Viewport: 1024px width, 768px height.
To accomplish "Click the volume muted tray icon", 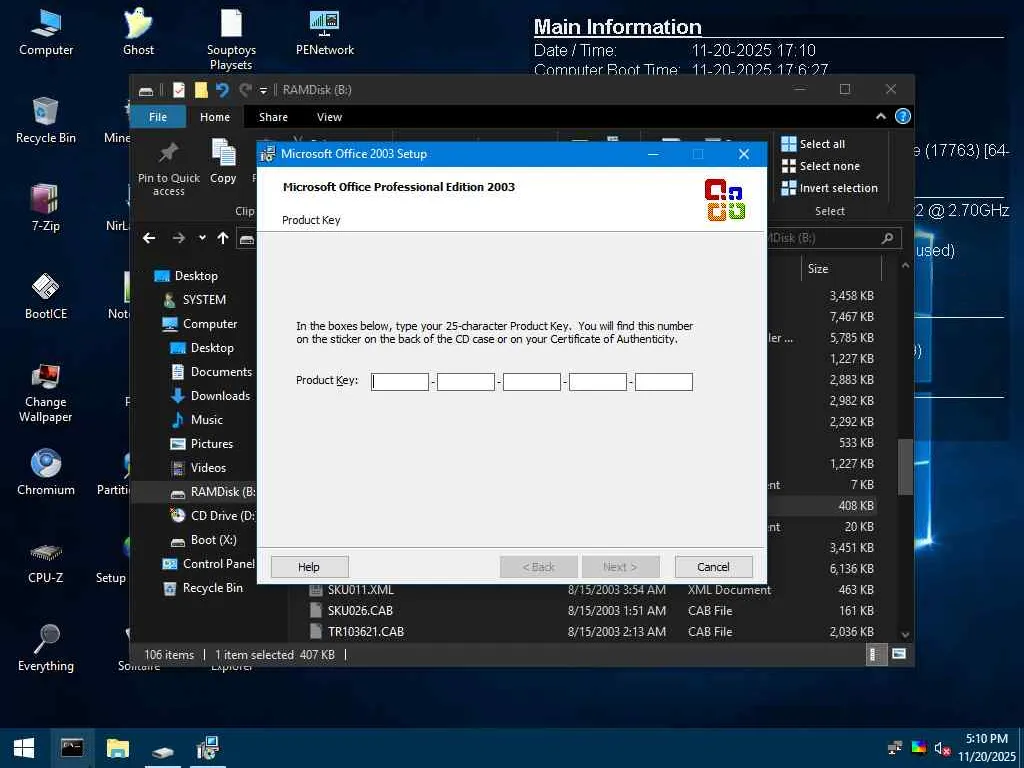I will point(942,748).
